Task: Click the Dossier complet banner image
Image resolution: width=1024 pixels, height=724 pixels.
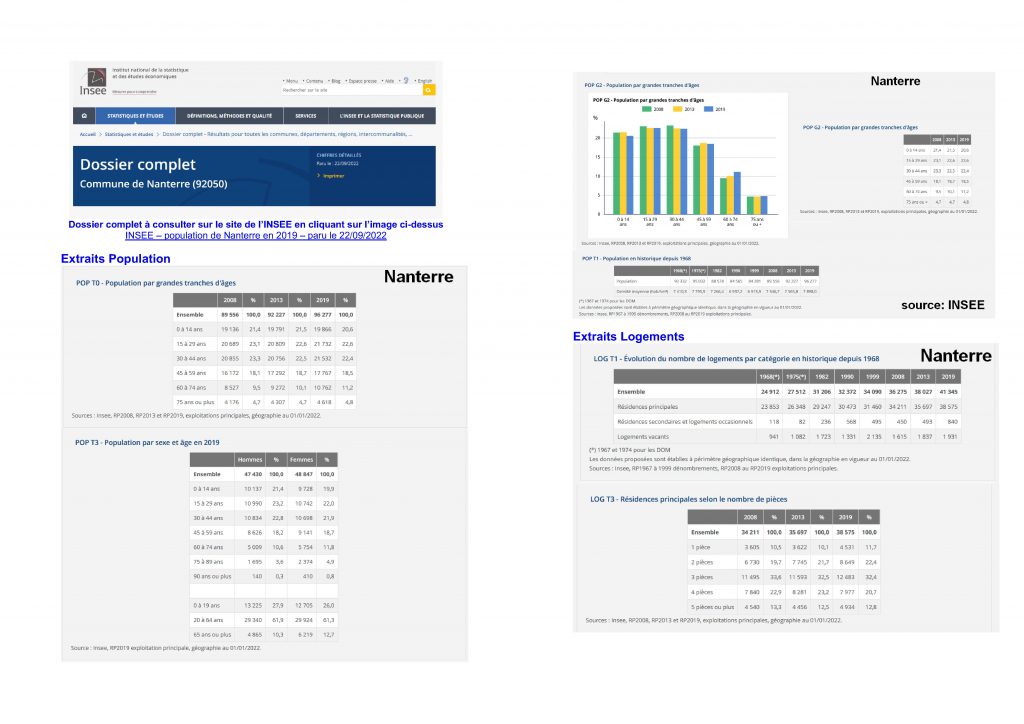Action: pos(254,176)
